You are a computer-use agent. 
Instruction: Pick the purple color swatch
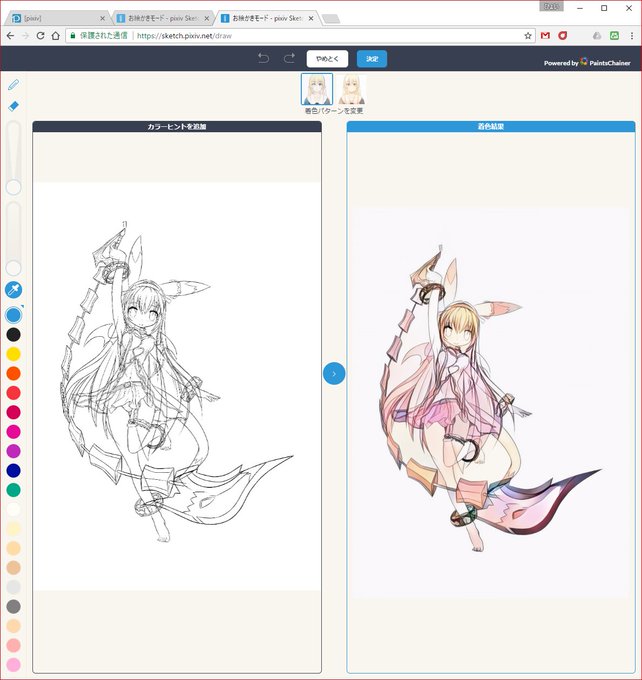[x=13, y=451]
